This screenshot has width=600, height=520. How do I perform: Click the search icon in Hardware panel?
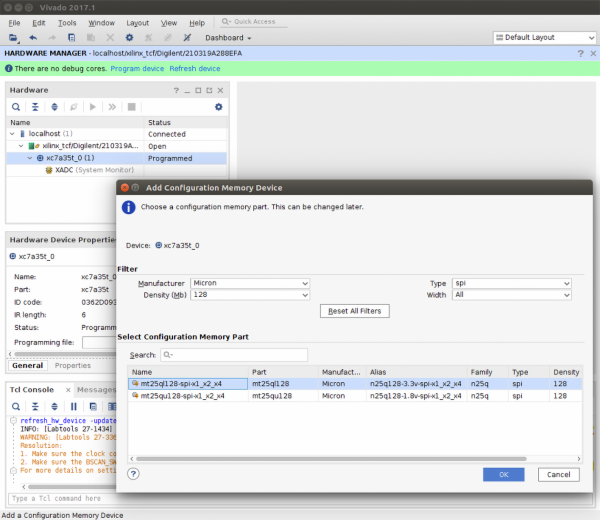point(17,107)
